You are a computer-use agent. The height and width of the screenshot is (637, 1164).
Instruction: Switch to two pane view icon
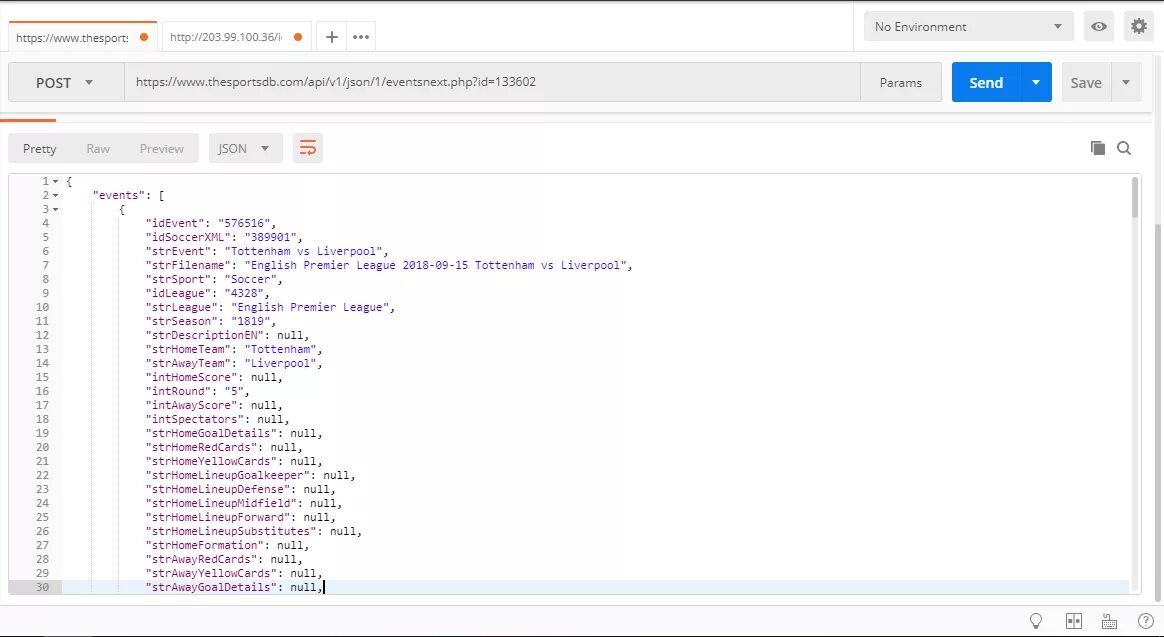pos(1073,621)
